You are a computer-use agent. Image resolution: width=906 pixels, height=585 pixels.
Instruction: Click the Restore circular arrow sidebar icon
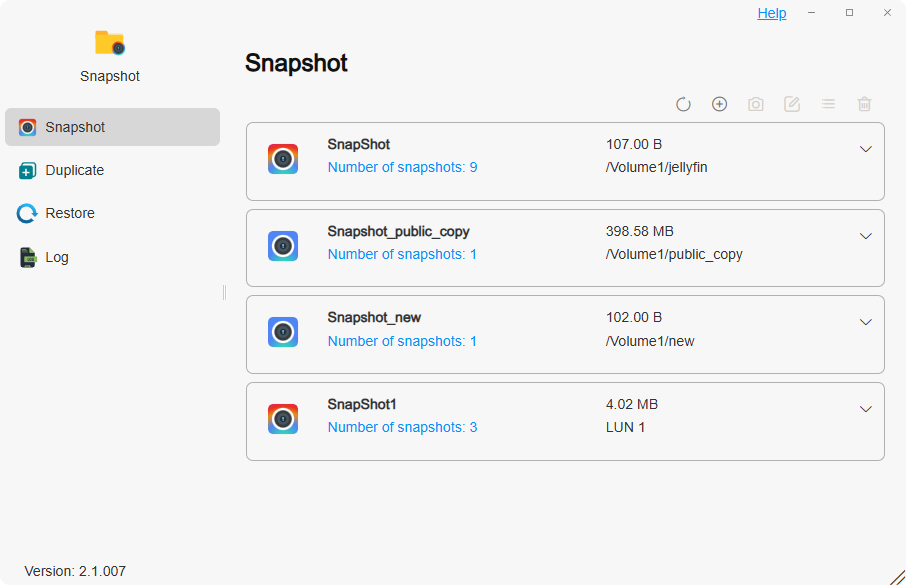27,213
